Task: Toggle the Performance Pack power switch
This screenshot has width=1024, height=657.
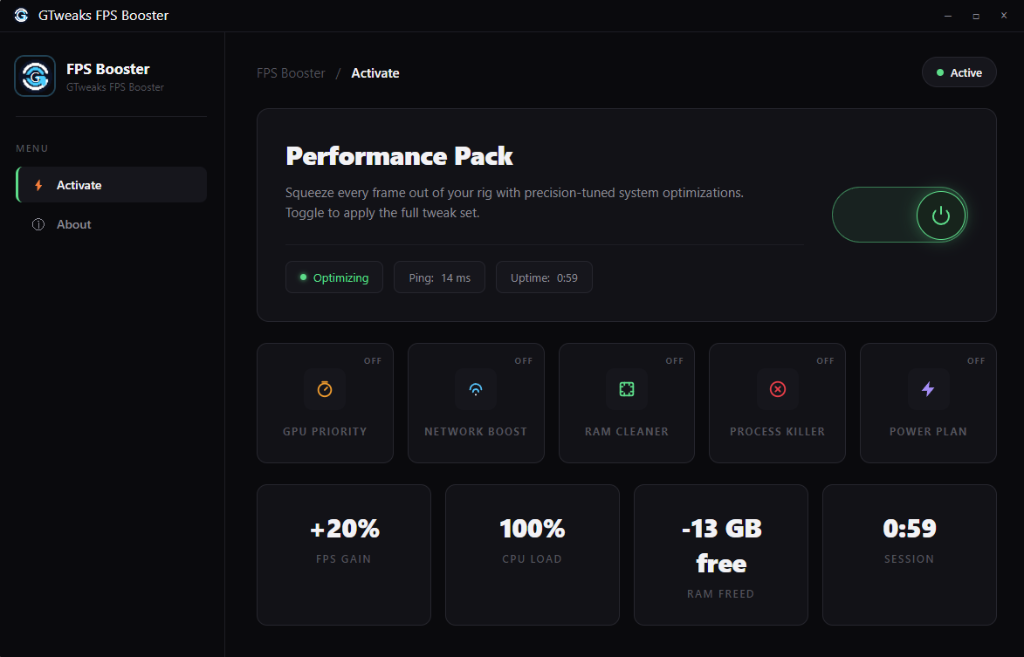Action: (x=899, y=215)
